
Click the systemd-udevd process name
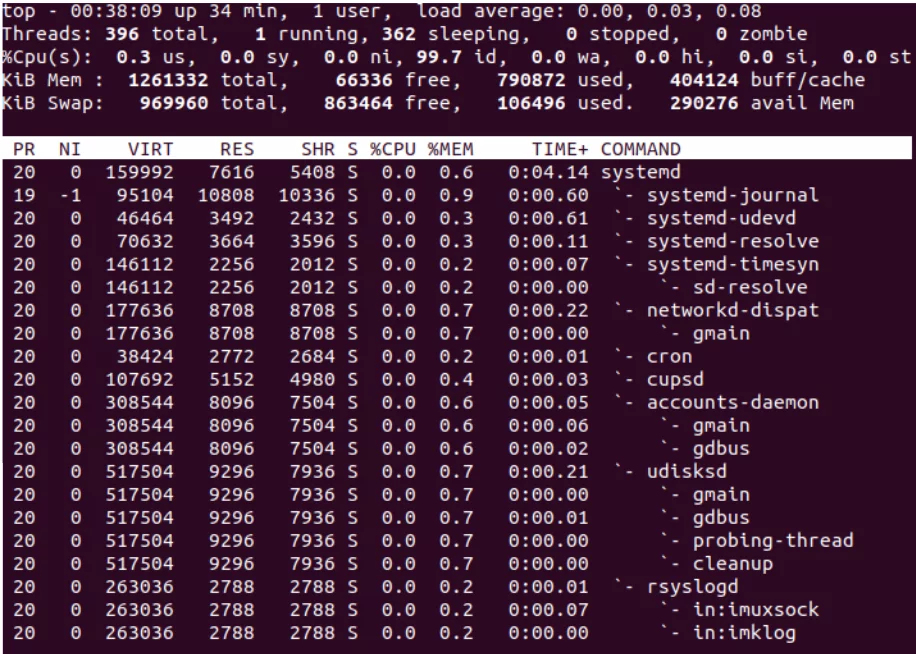pyautogui.click(x=721, y=218)
